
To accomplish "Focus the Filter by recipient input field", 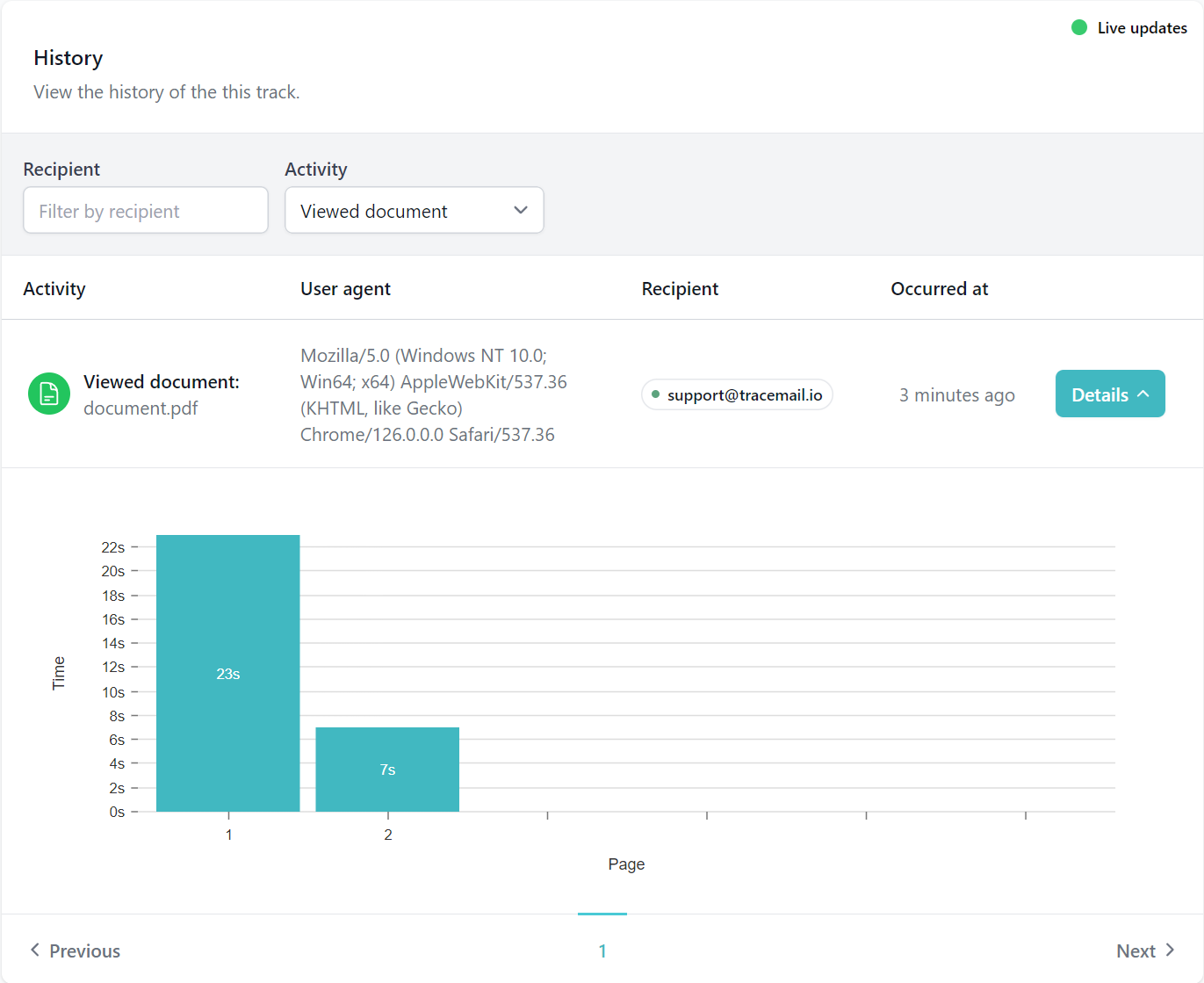I will [x=146, y=210].
